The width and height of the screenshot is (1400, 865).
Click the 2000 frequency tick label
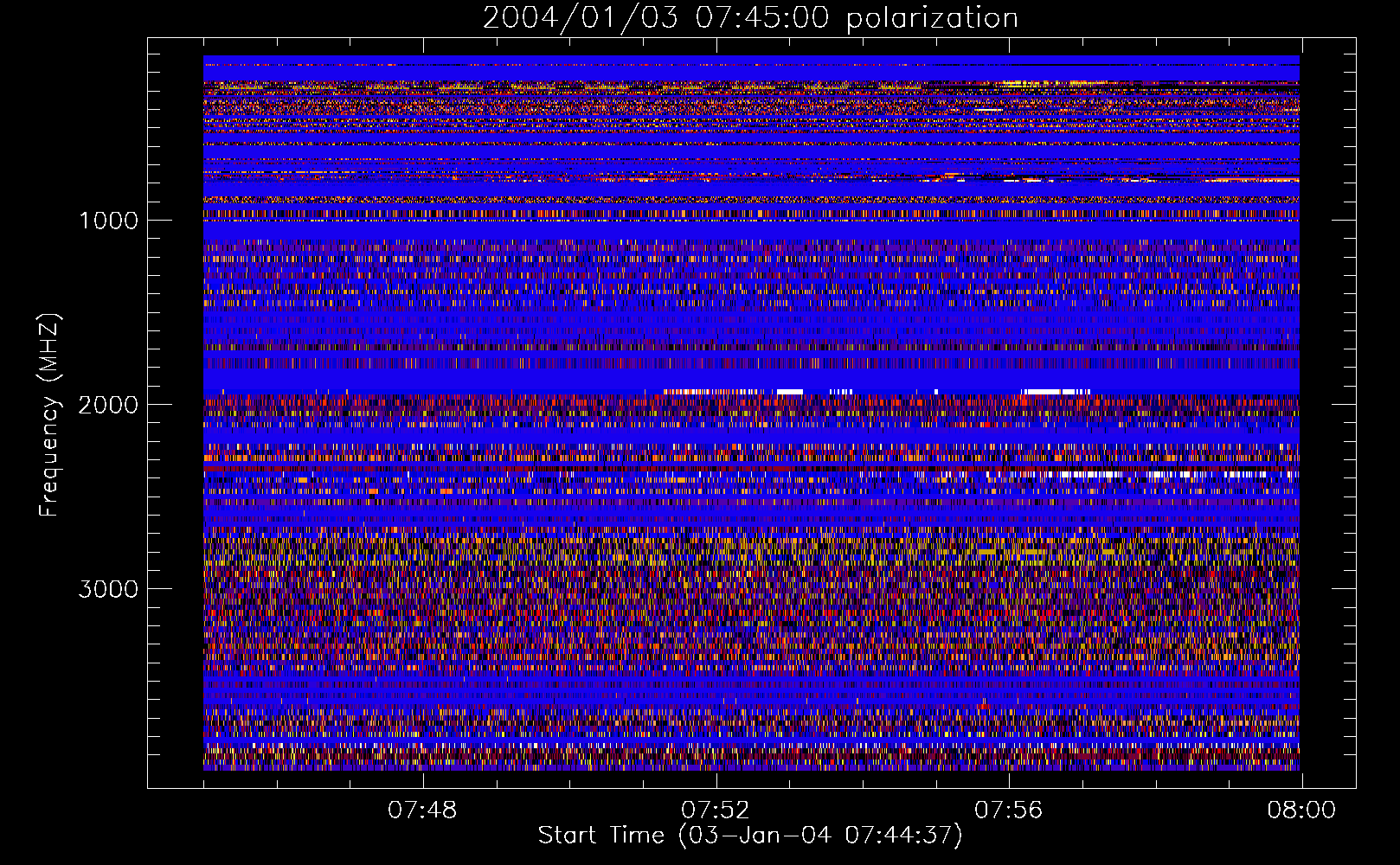click(108, 405)
